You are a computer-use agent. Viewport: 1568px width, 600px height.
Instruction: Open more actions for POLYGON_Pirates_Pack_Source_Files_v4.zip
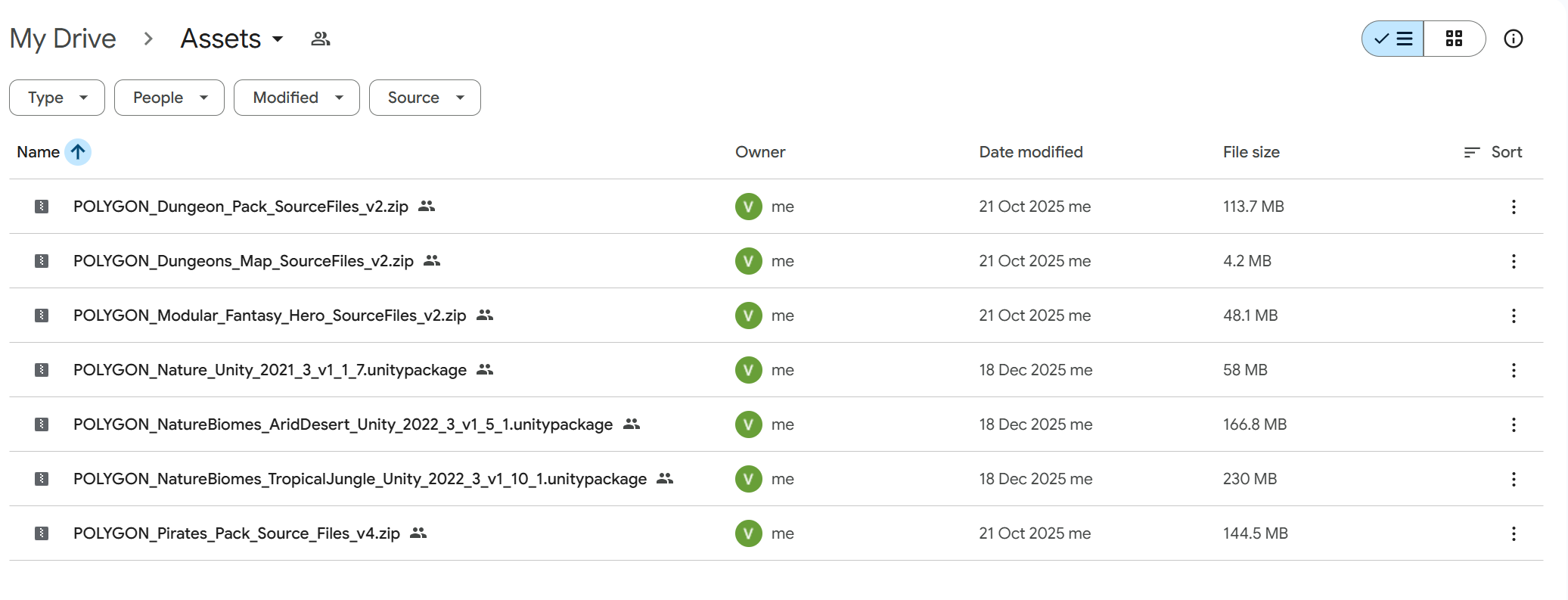(1513, 533)
